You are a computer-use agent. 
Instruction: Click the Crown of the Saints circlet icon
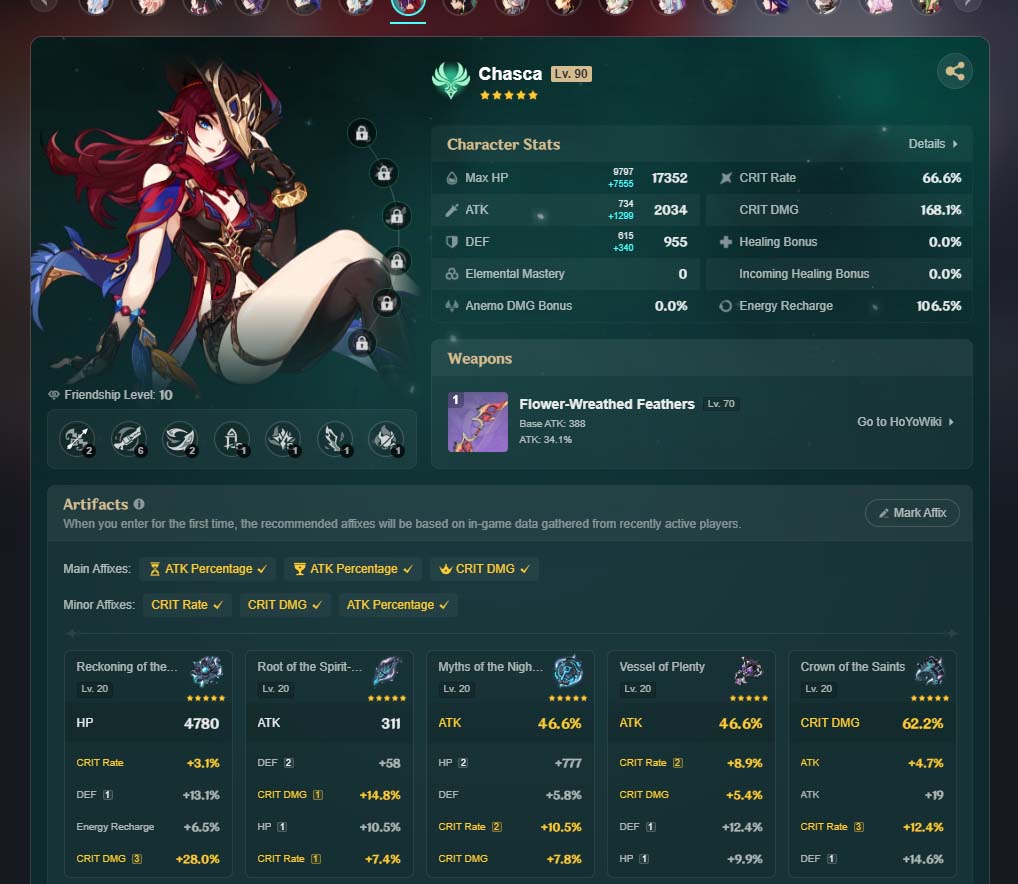point(931,671)
